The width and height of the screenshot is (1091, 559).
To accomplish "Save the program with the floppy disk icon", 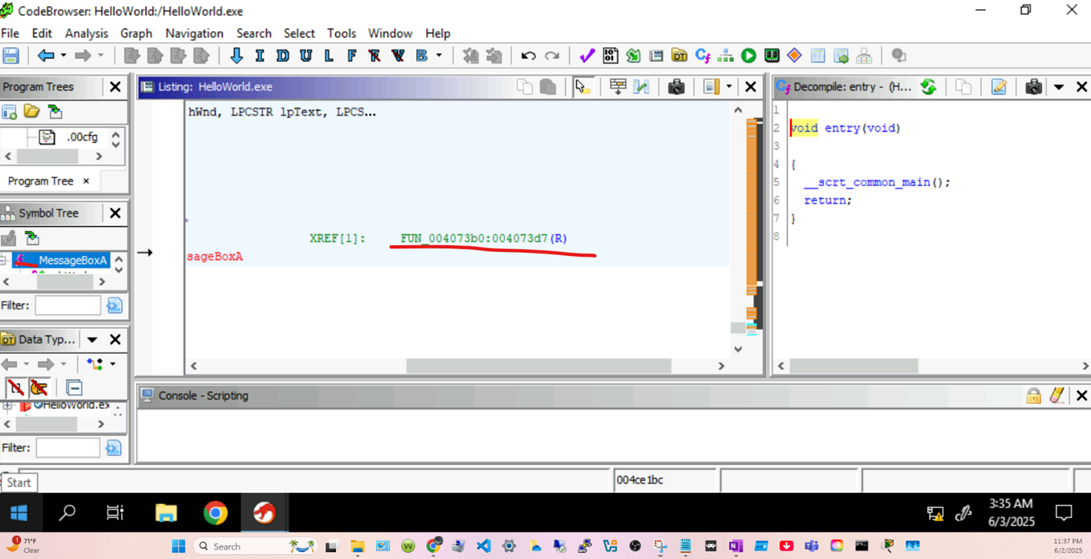I will coord(10,56).
